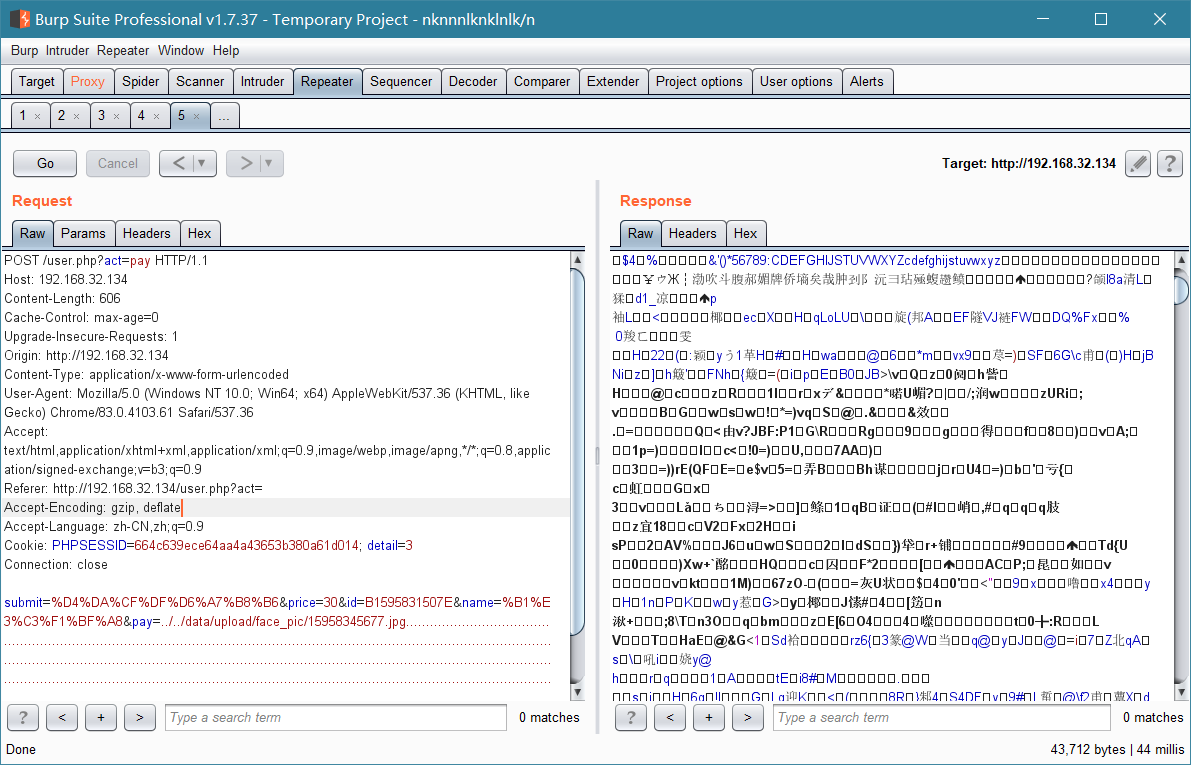Select the response Headers tab
Viewport: 1191px width, 765px height.
pos(692,233)
